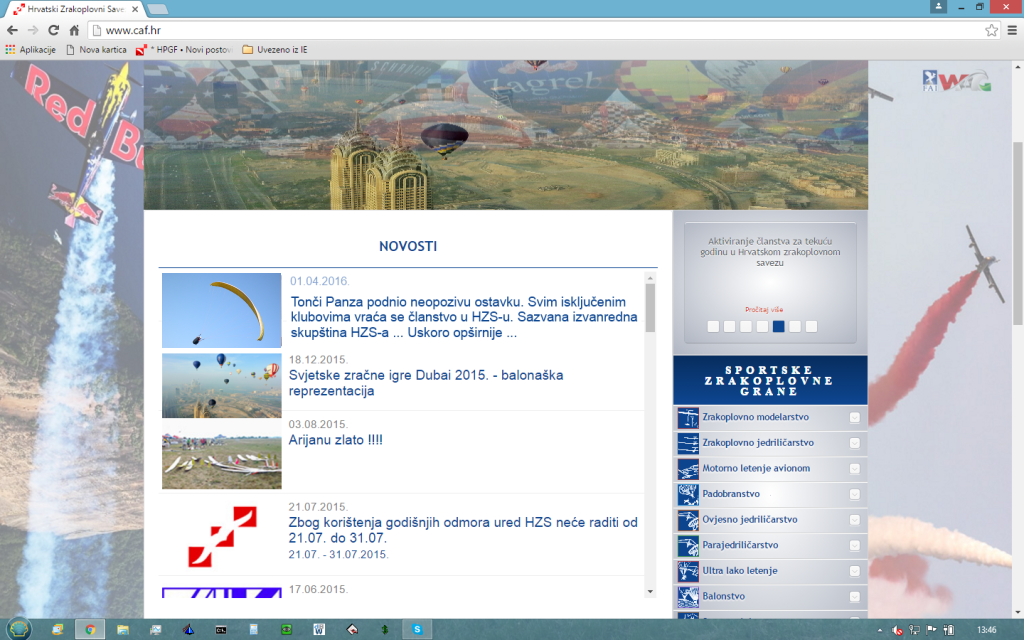
Task: Click the FAI World Air Games logo
Action: [956, 81]
